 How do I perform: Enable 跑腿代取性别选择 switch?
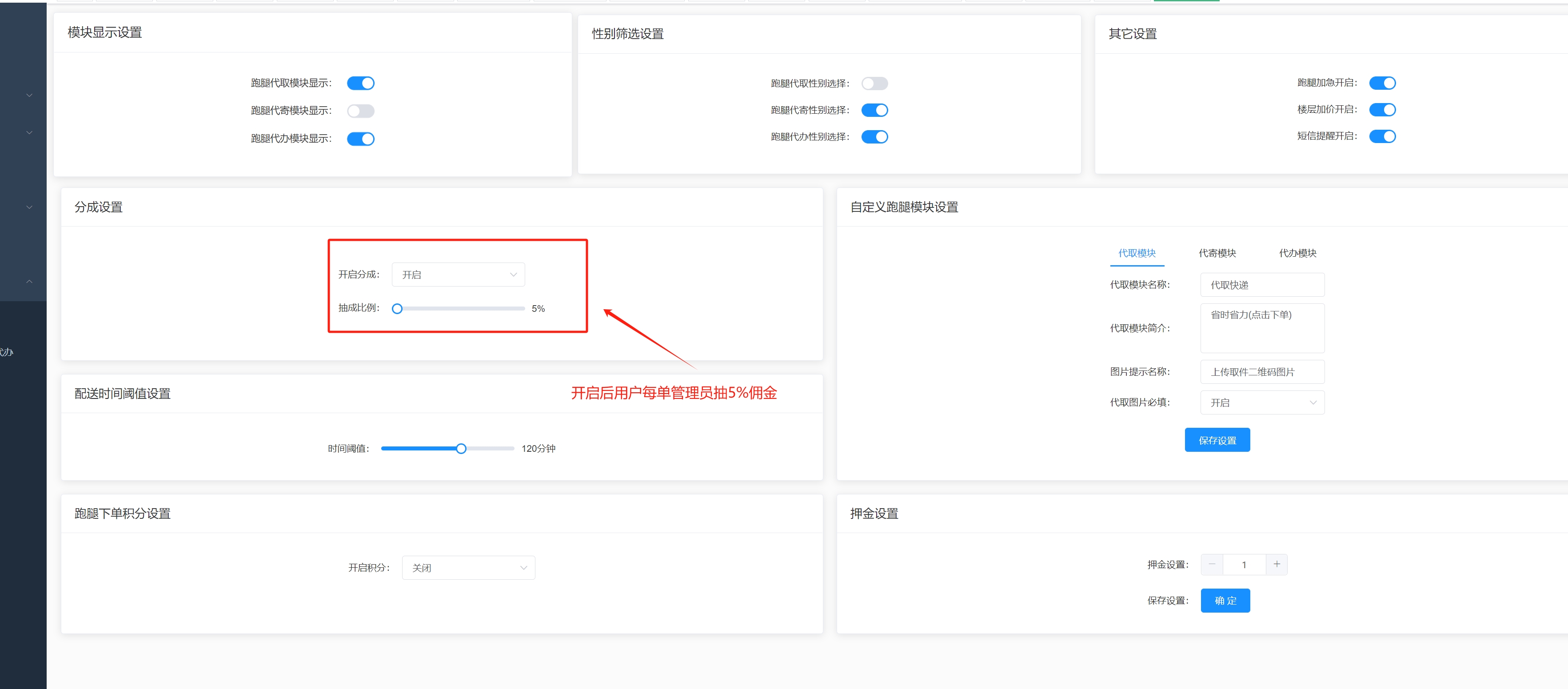(874, 84)
